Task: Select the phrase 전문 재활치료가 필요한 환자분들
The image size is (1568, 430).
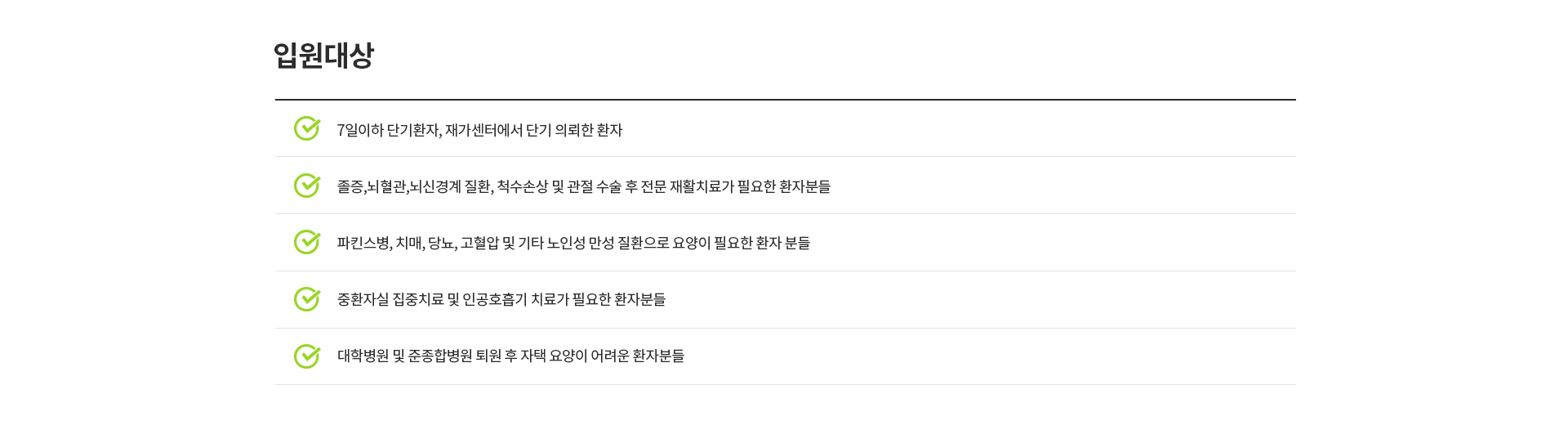Action: 736,186
